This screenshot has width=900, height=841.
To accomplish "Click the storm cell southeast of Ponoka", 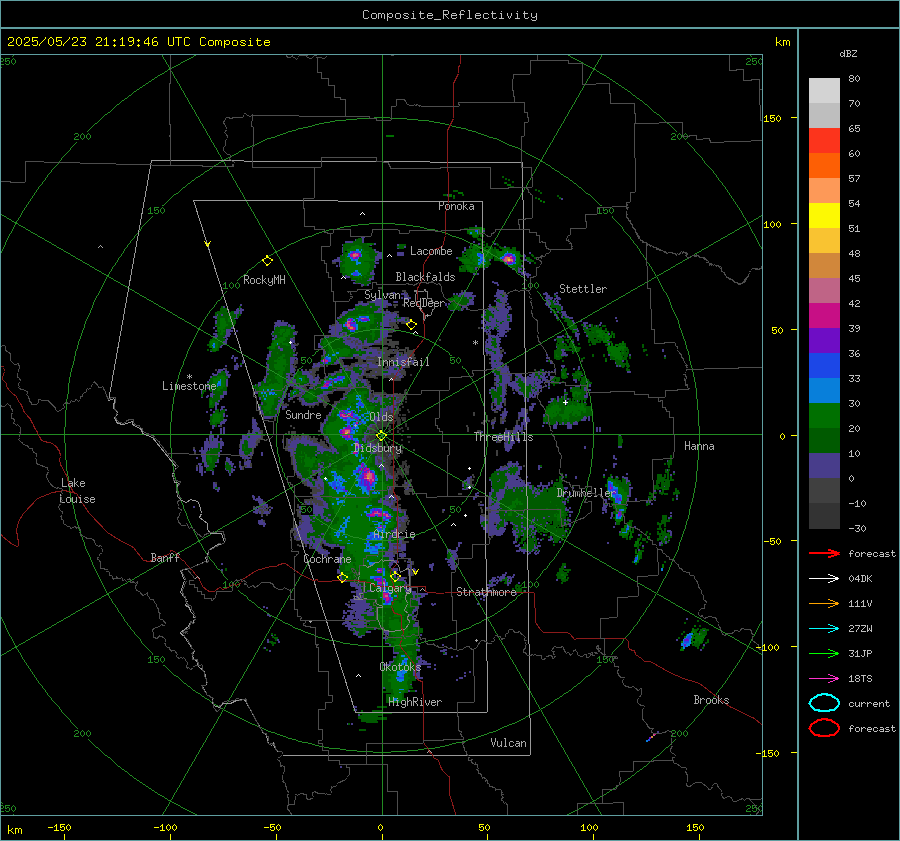I will coord(508,258).
